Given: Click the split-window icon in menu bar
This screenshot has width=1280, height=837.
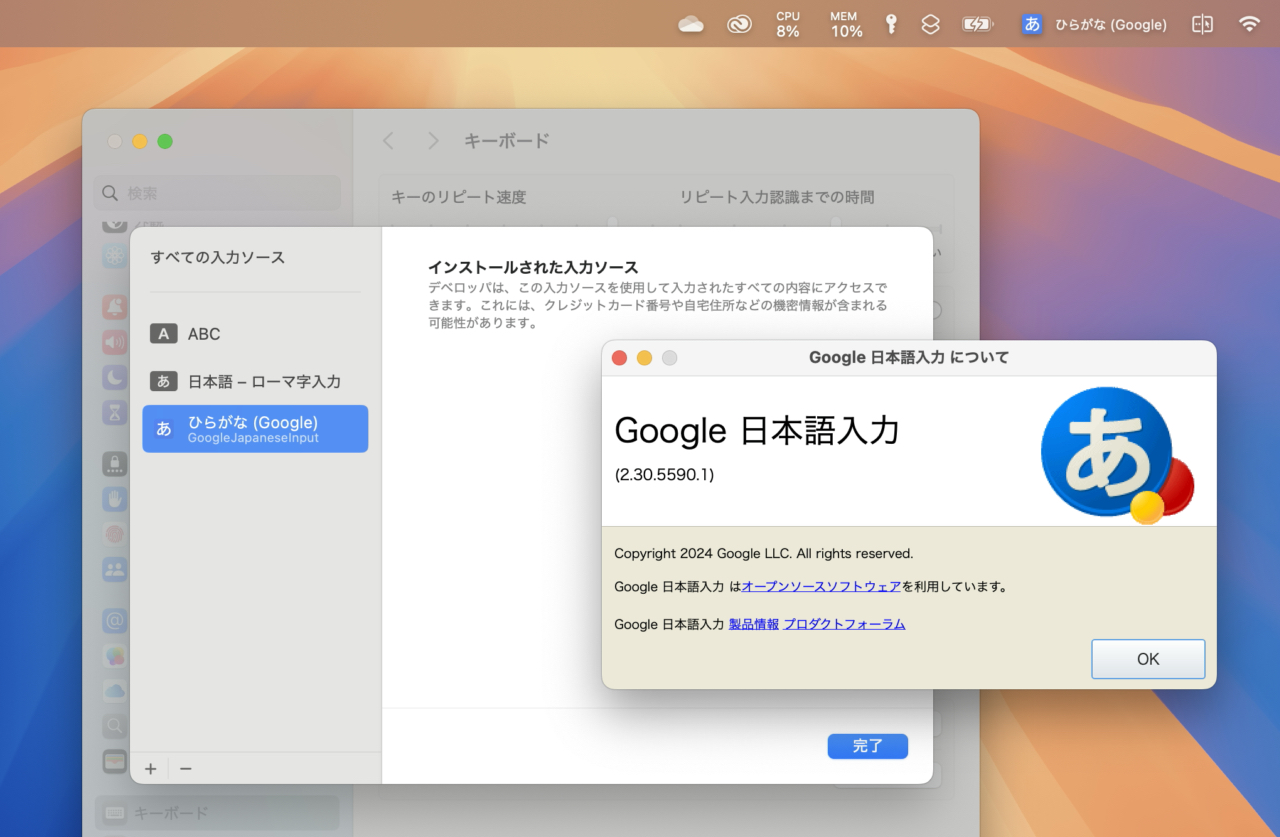Looking at the screenshot, I should pyautogui.click(x=1202, y=24).
